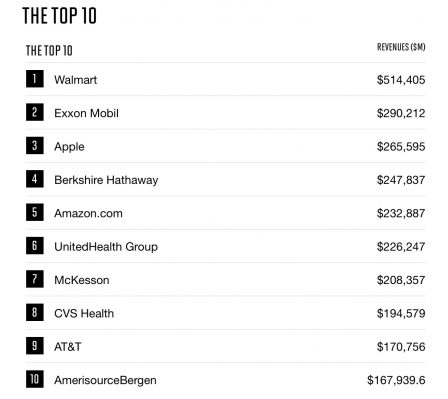
Task: Click the rank 1 badge beside Walmart
Action: (35, 79)
